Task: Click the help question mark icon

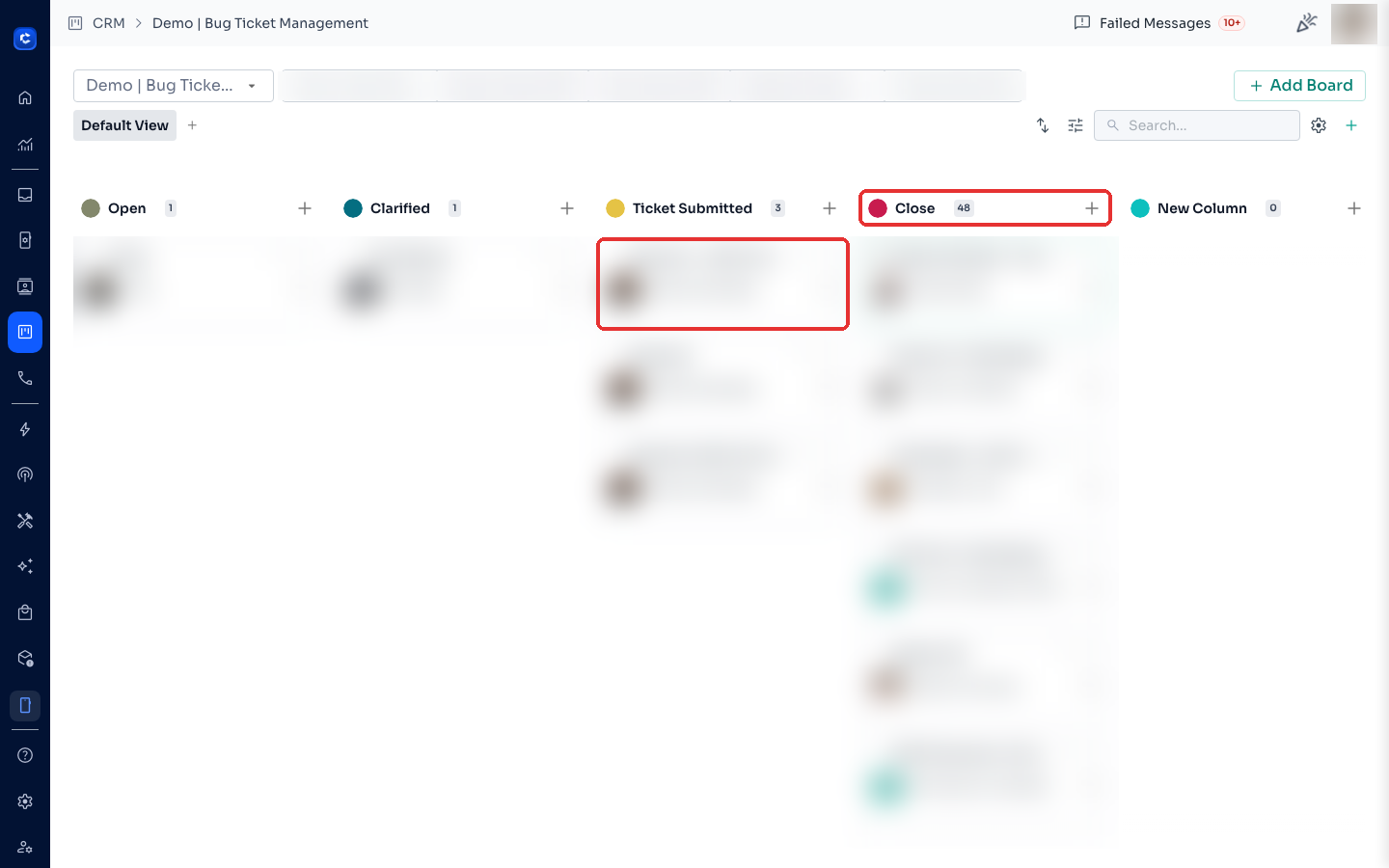Action: point(25,755)
